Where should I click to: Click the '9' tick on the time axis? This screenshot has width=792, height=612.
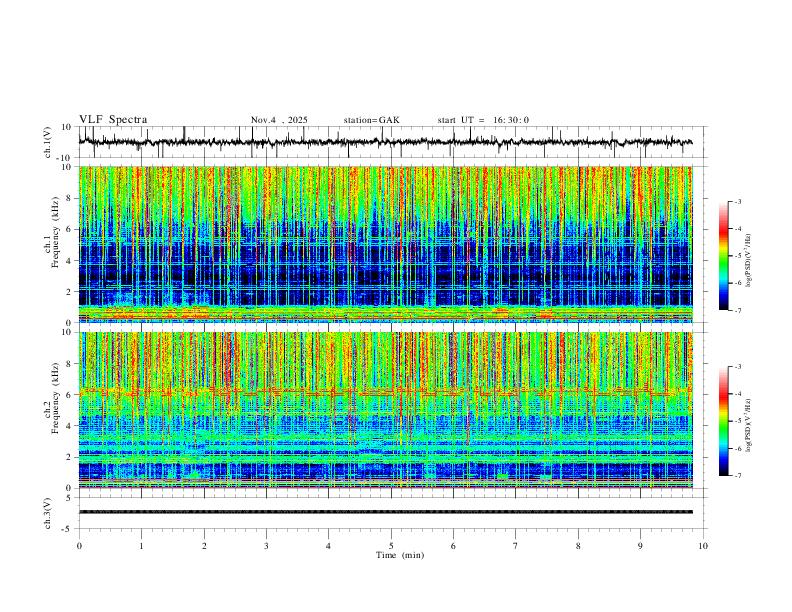[640, 546]
